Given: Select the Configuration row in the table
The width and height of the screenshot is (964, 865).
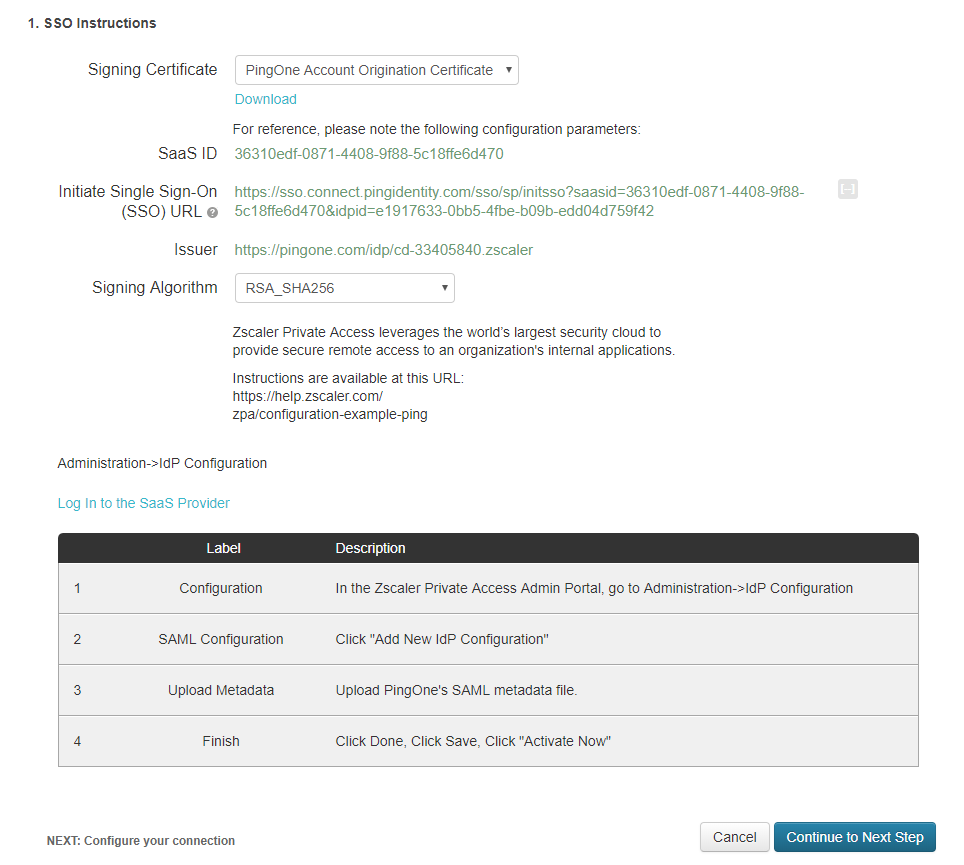Looking at the screenshot, I should point(487,588).
